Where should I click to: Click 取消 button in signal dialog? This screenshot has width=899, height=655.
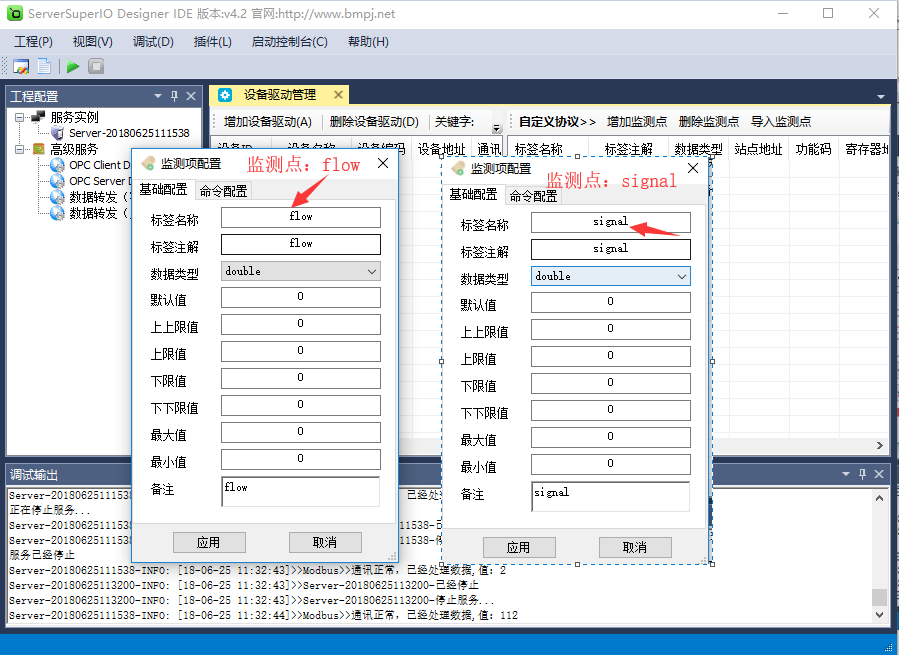pyautogui.click(x=635, y=548)
